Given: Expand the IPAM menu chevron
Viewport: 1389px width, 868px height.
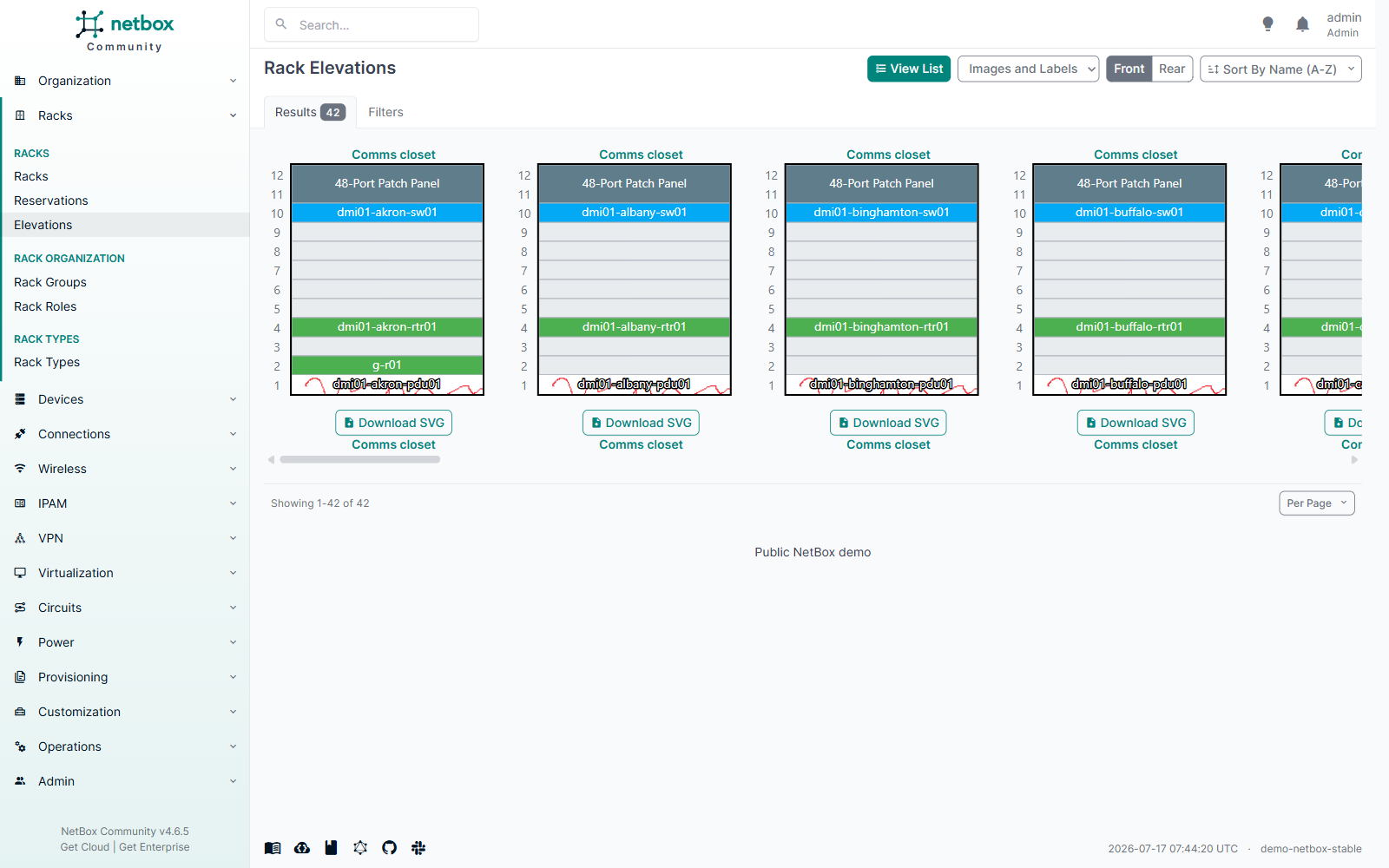Looking at the screenshot, I should (233, 503).
